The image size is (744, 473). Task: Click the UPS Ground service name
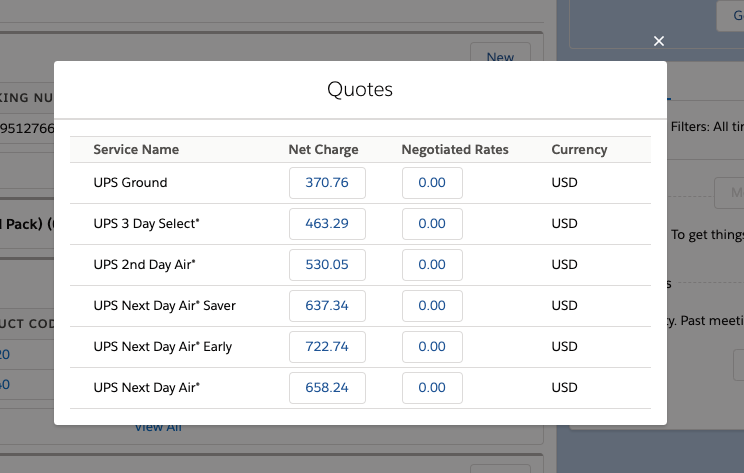[130, 183]
